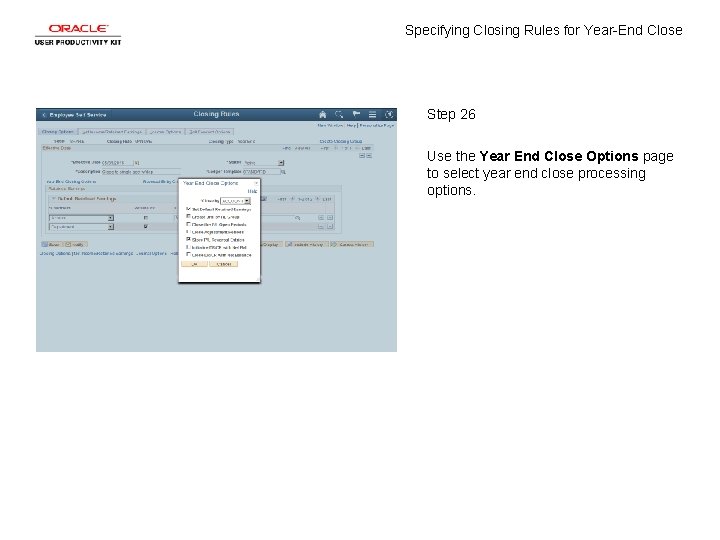Add an effective-dated row with plus icon
The image size is (720, 540).
pyautogui.click(x=362, y=156)
